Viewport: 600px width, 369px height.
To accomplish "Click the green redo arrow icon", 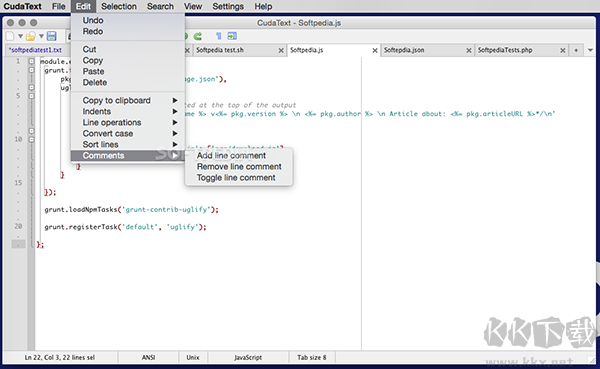I will click(x=197, y=36).
